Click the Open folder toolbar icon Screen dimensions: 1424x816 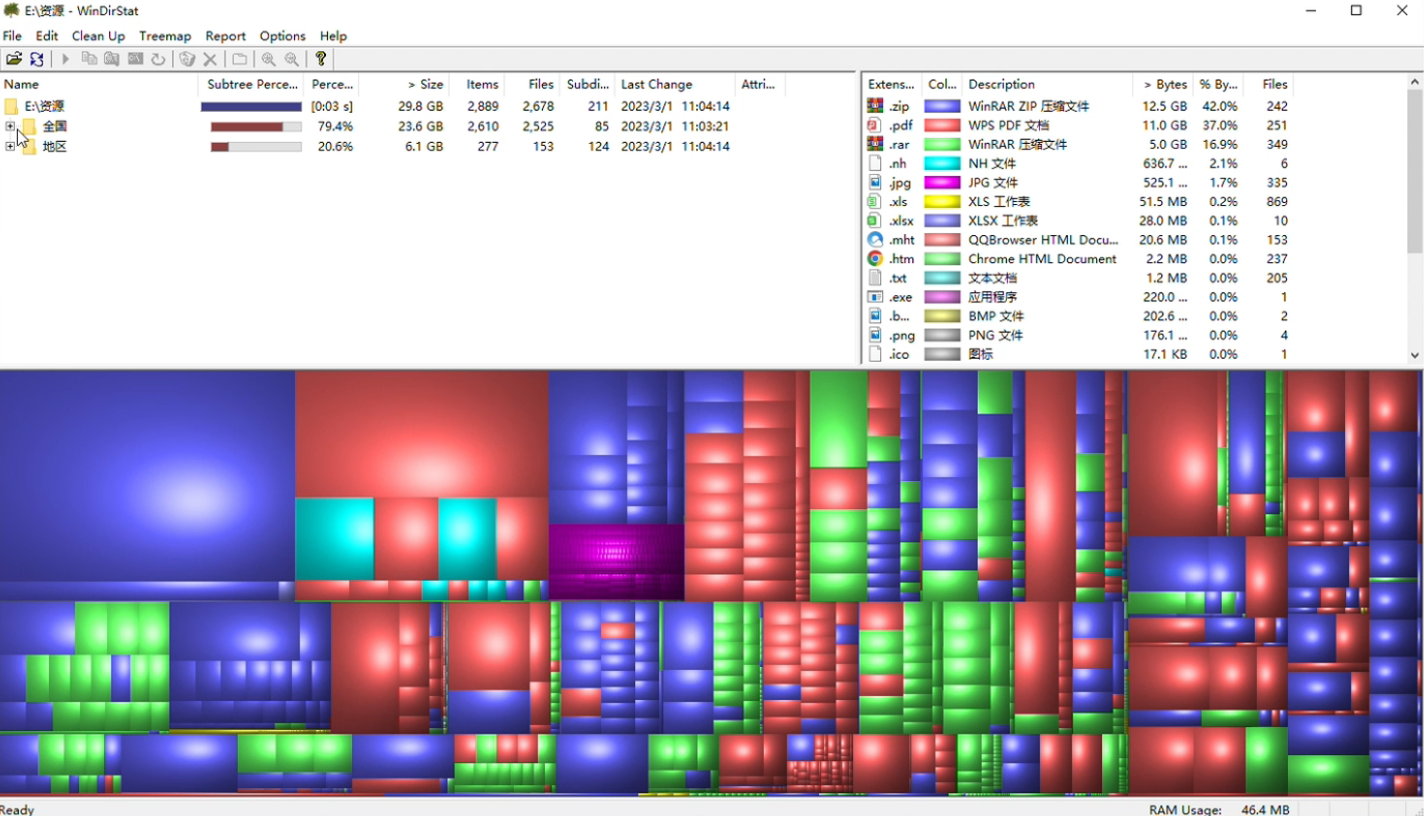14,59
